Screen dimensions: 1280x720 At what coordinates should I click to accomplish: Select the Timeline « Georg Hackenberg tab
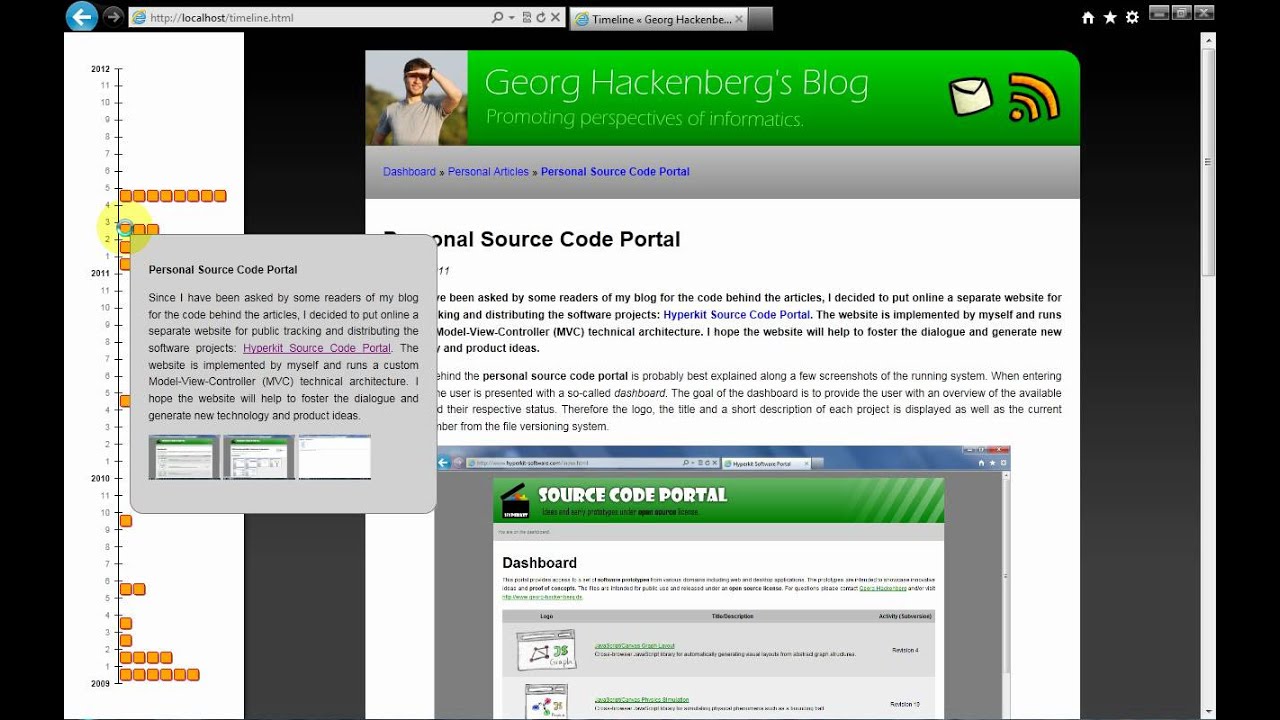click(658, 19)
